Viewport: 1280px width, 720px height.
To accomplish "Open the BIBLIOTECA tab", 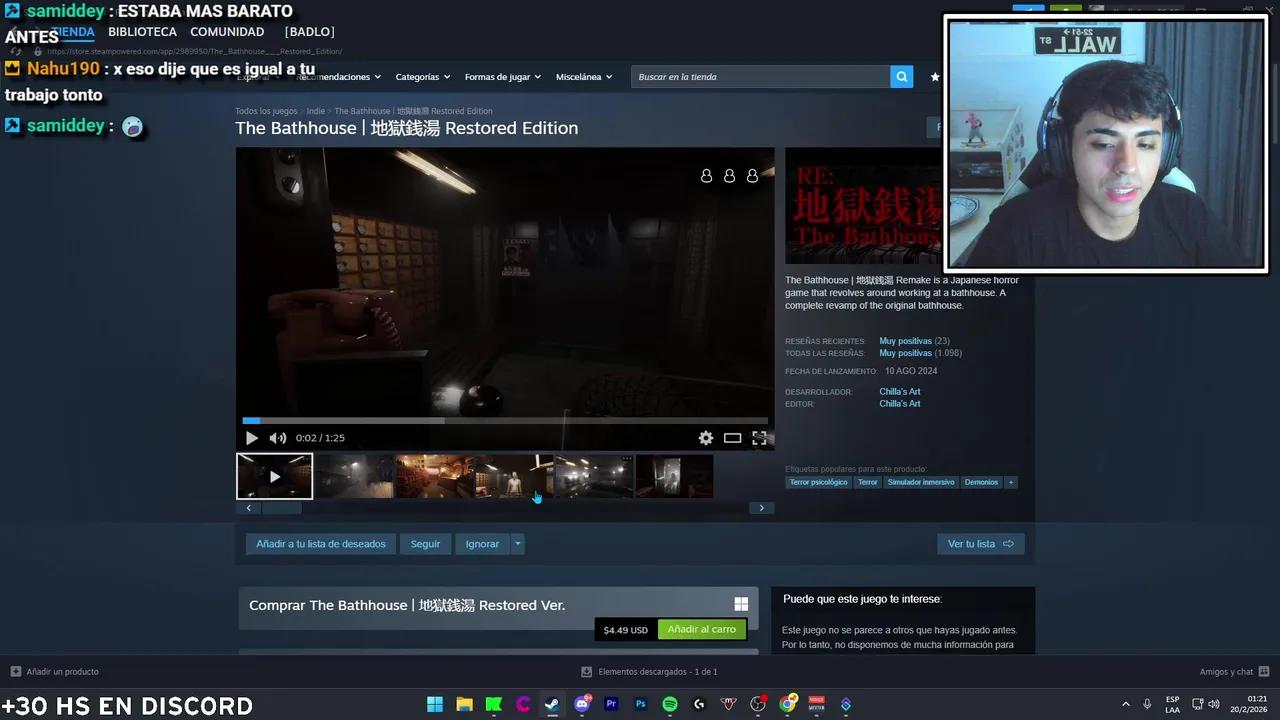I will tap(142, 32).
